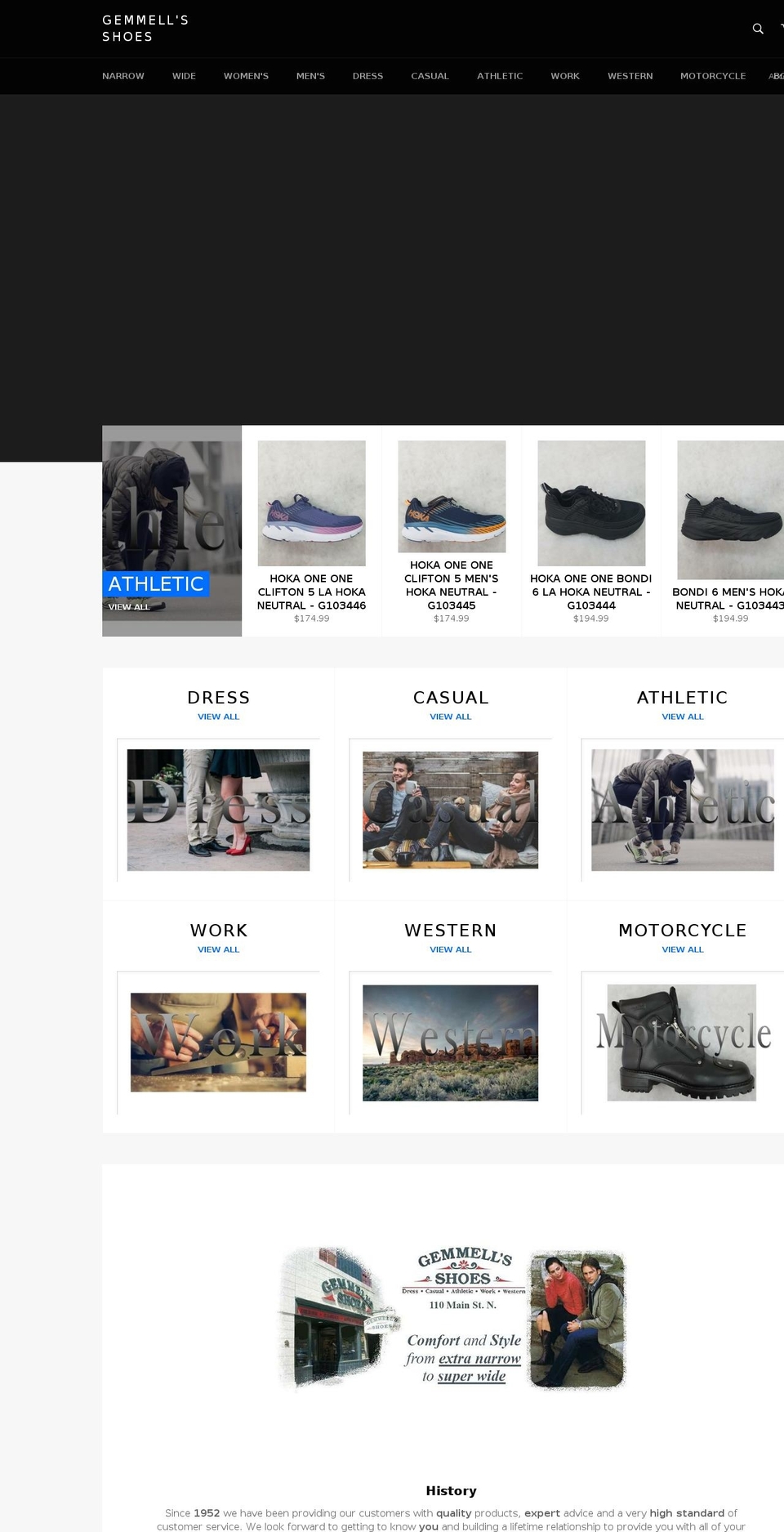Viewport: 784px width, 1532px height.
Task: Open Clifton 5 Men's G103445 shoe image
Action: (452, 497)
